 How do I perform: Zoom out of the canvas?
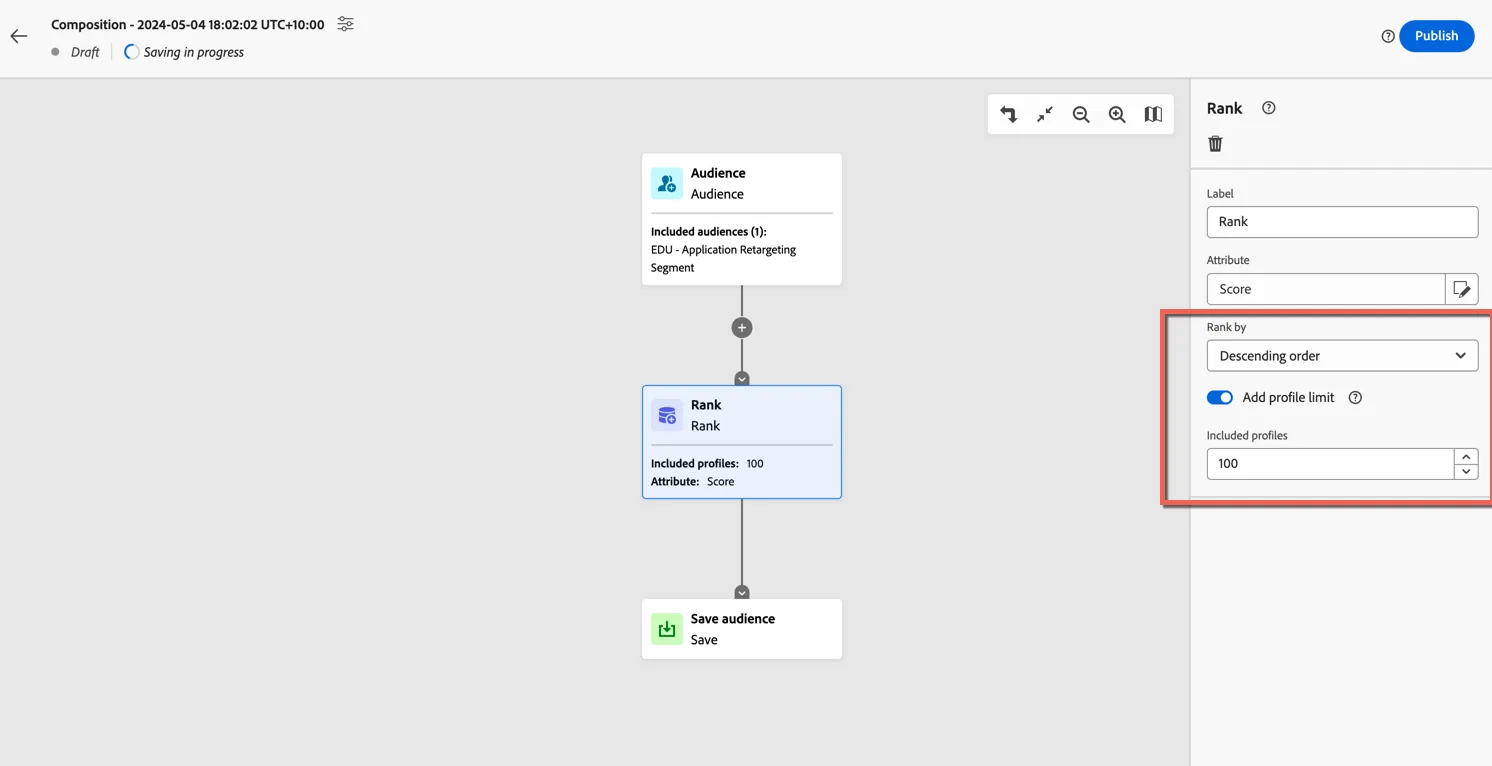1081,115
